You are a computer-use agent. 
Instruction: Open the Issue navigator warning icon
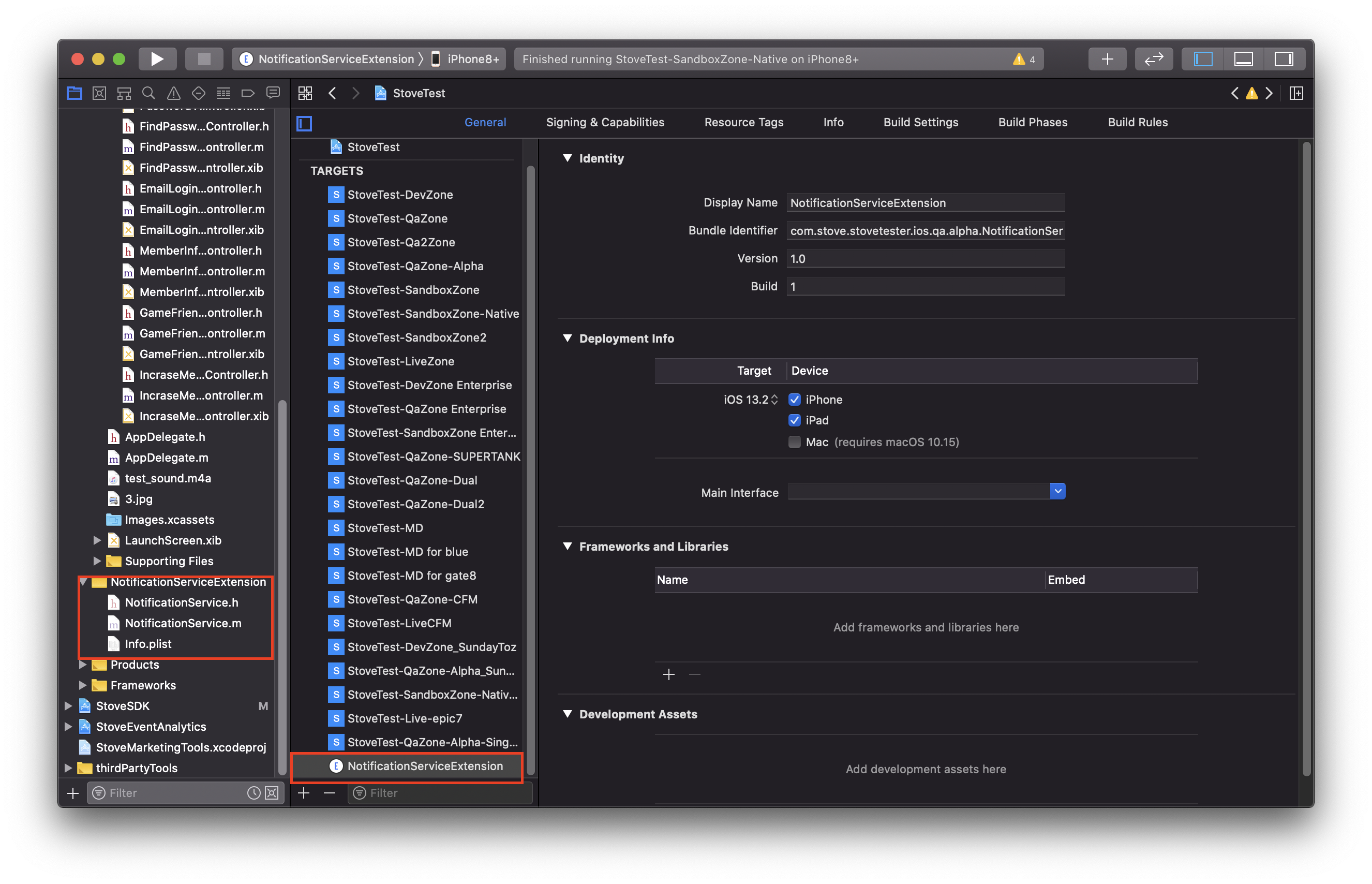(x=173, y=93)
